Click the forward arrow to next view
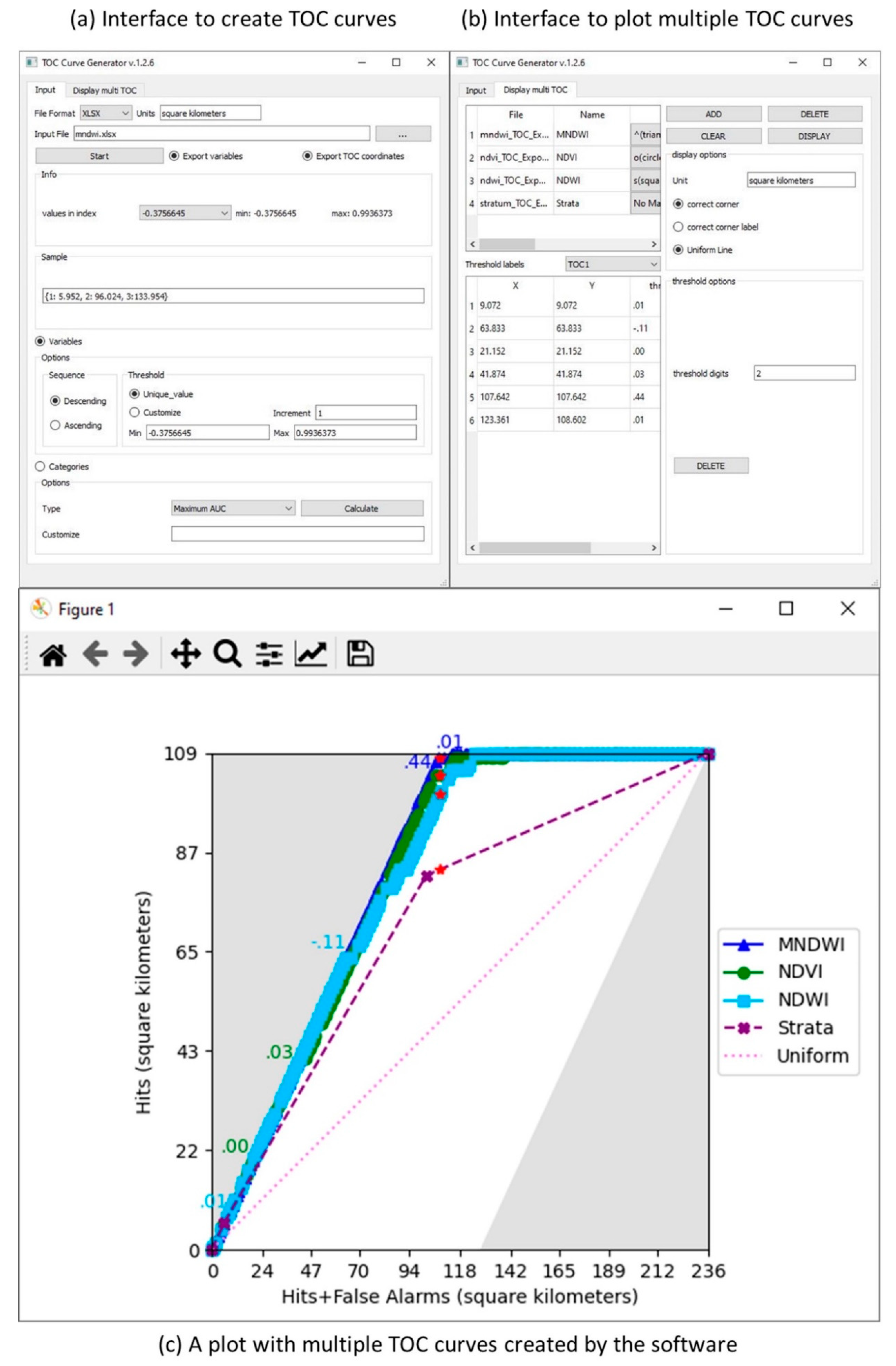This screenshot has height=1366, width=896. coord(135,654)
